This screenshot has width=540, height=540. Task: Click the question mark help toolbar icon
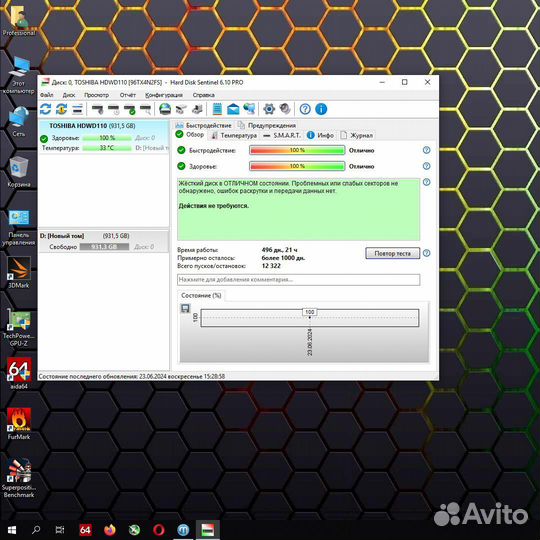coord(305,109)
